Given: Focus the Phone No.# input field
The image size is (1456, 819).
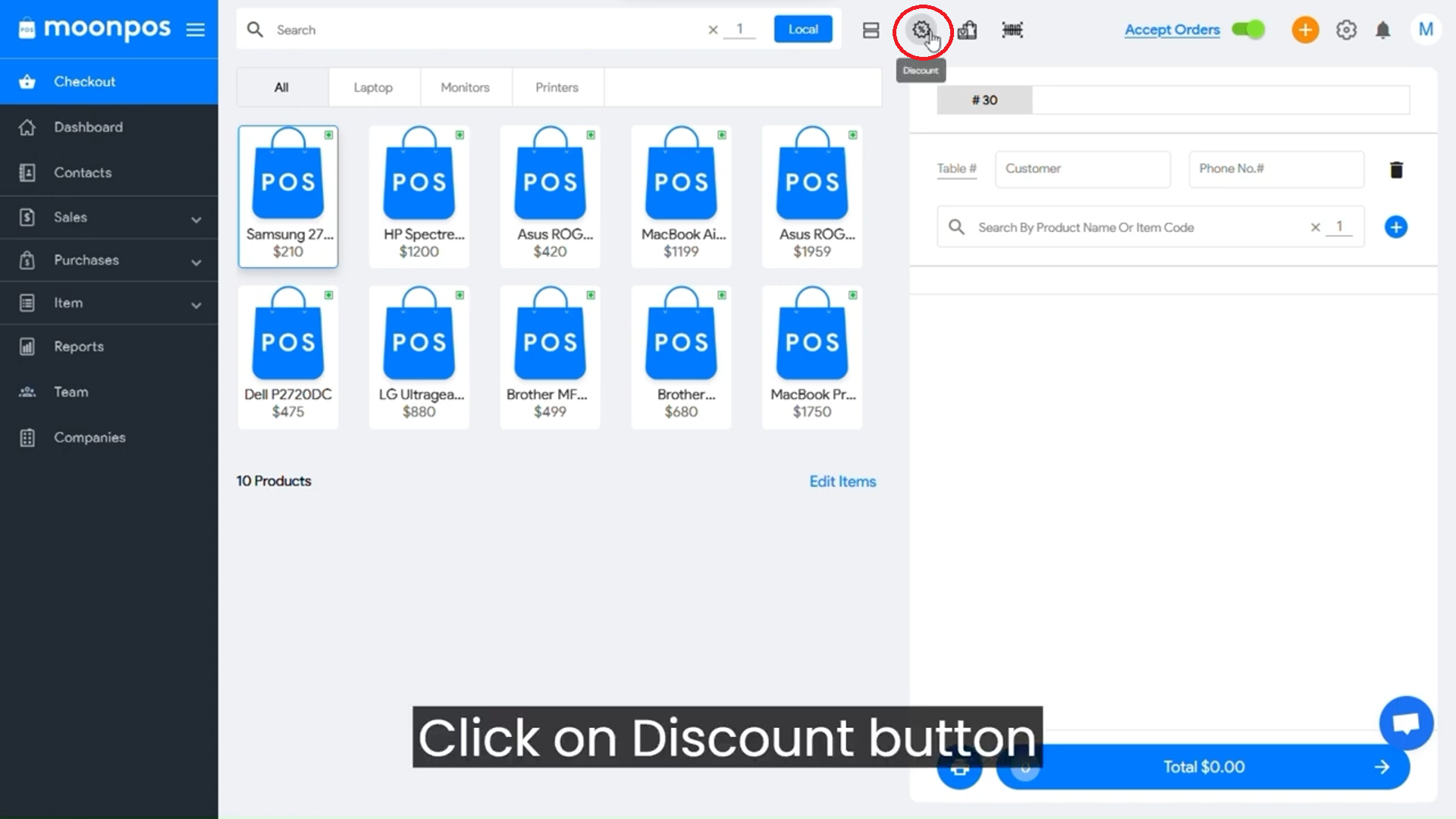Looking at the screenshot, I should 1276,169.
